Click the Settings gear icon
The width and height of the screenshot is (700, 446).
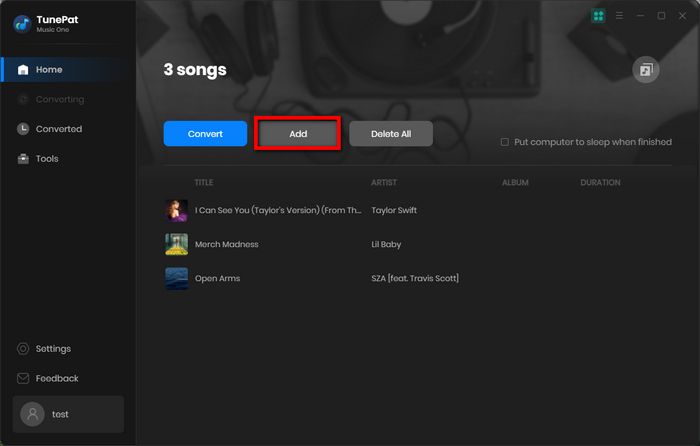tap(23, 349)
